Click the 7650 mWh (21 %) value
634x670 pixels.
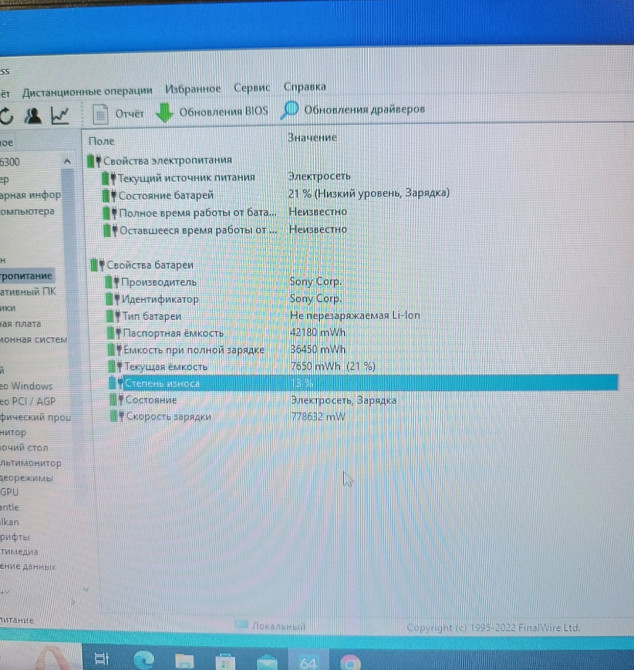click(333, 366)
